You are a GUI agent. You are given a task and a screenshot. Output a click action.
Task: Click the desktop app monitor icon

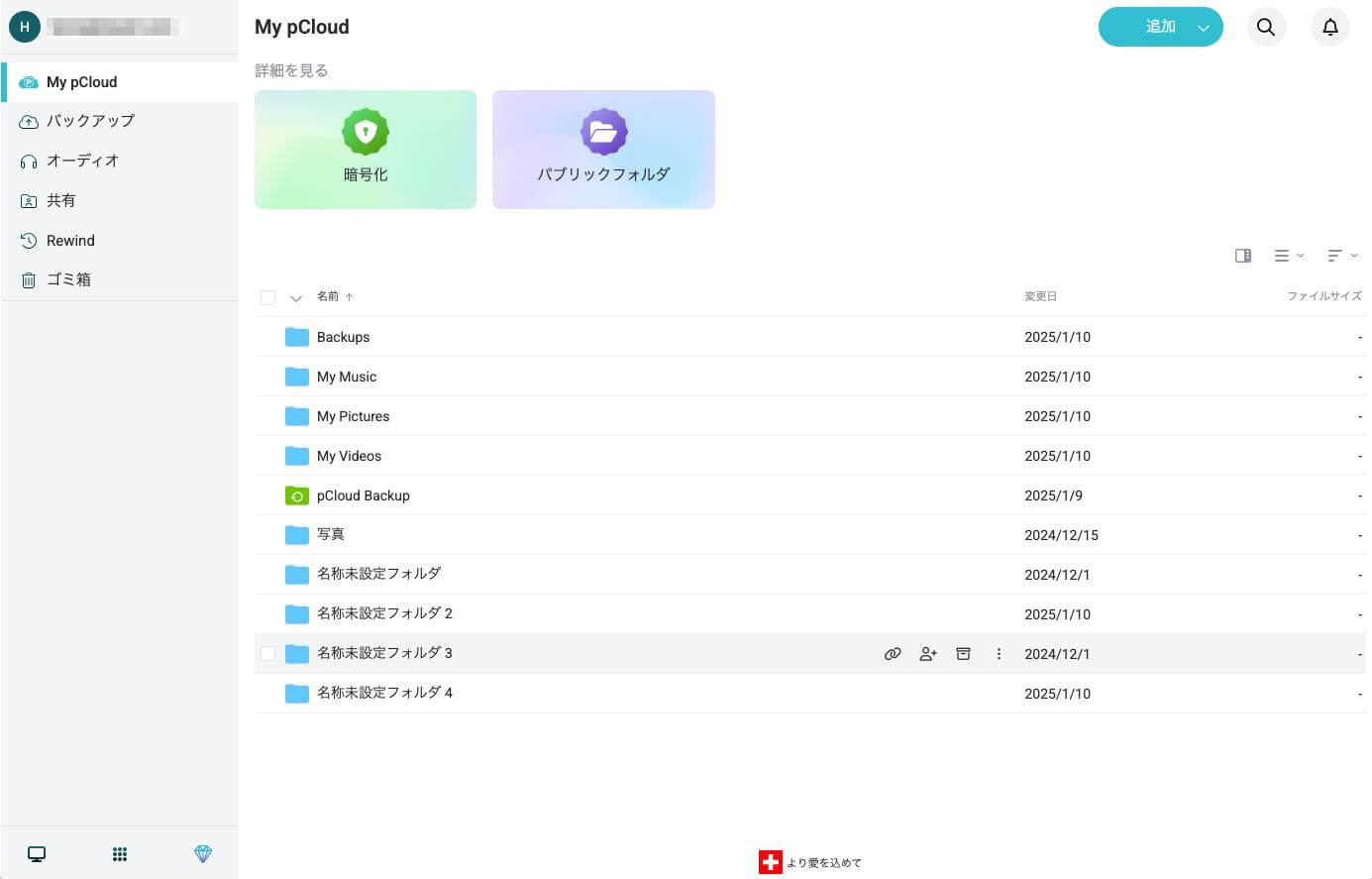pos(37,854)
